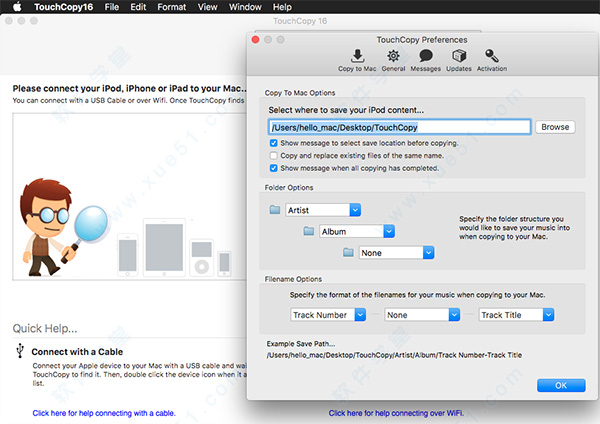Click the folder icon beside Album

click(x=309, y=231)
